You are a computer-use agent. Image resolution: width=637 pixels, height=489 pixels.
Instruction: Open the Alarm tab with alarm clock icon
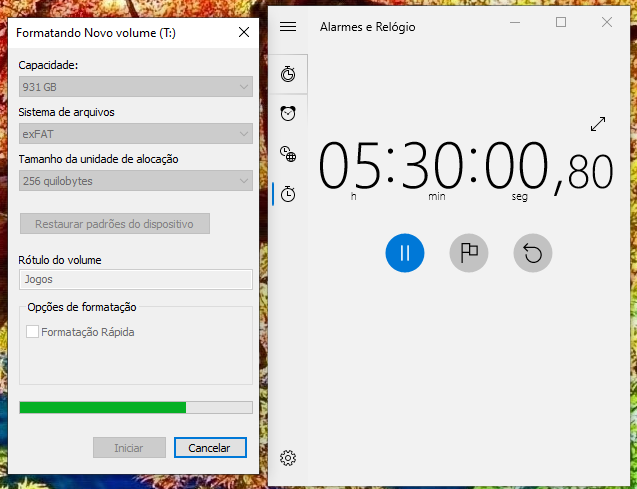[288, 113]
